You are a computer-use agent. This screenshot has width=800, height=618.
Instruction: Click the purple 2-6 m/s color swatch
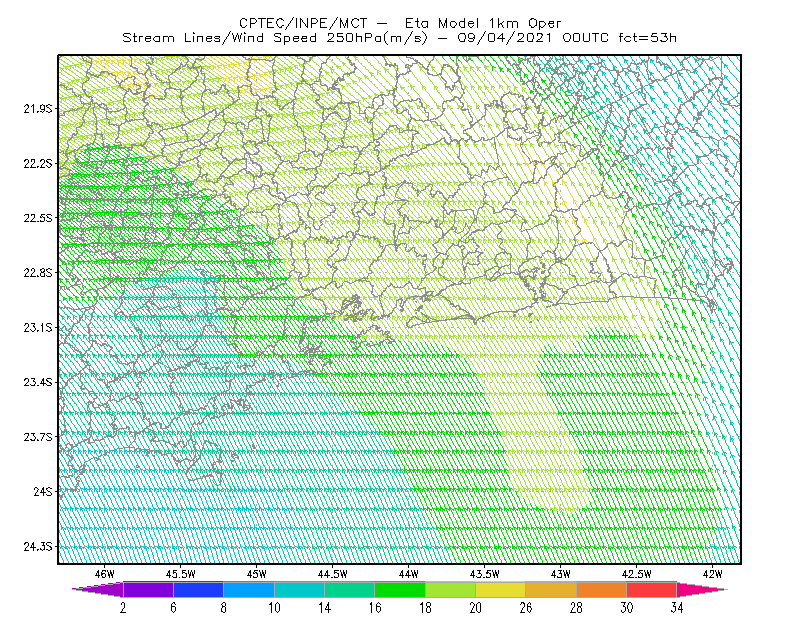pos(148,589)
